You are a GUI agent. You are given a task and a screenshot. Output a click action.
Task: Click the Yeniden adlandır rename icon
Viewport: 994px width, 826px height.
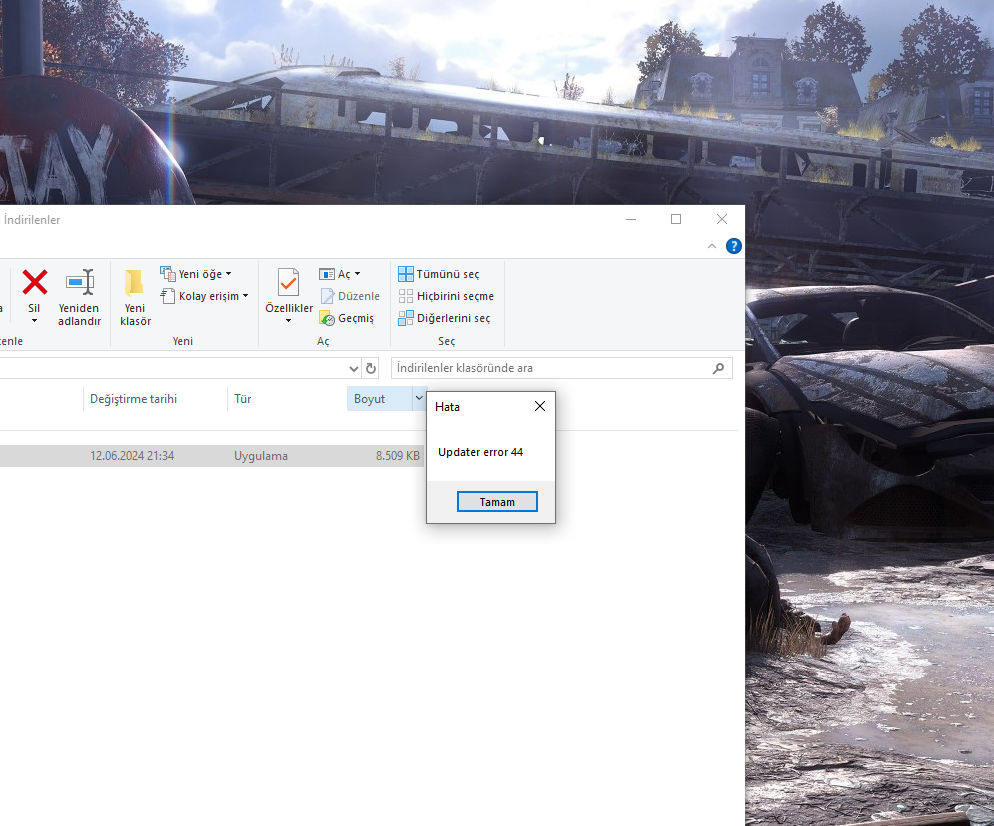(80, 283)
